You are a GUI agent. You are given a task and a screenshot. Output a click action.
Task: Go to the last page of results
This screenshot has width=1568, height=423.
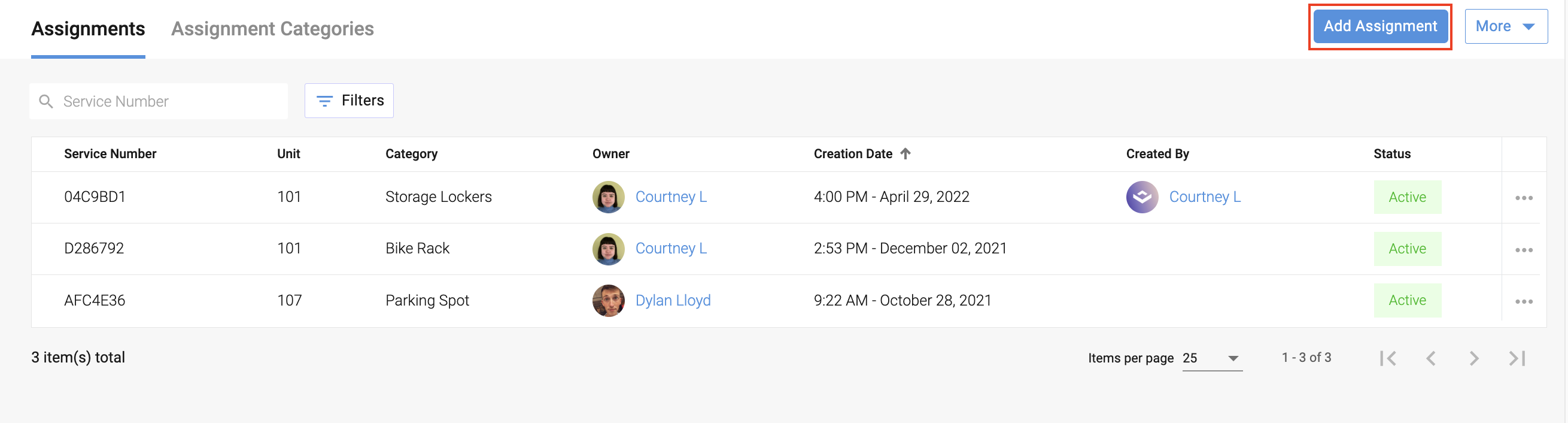click(1517, 358)
